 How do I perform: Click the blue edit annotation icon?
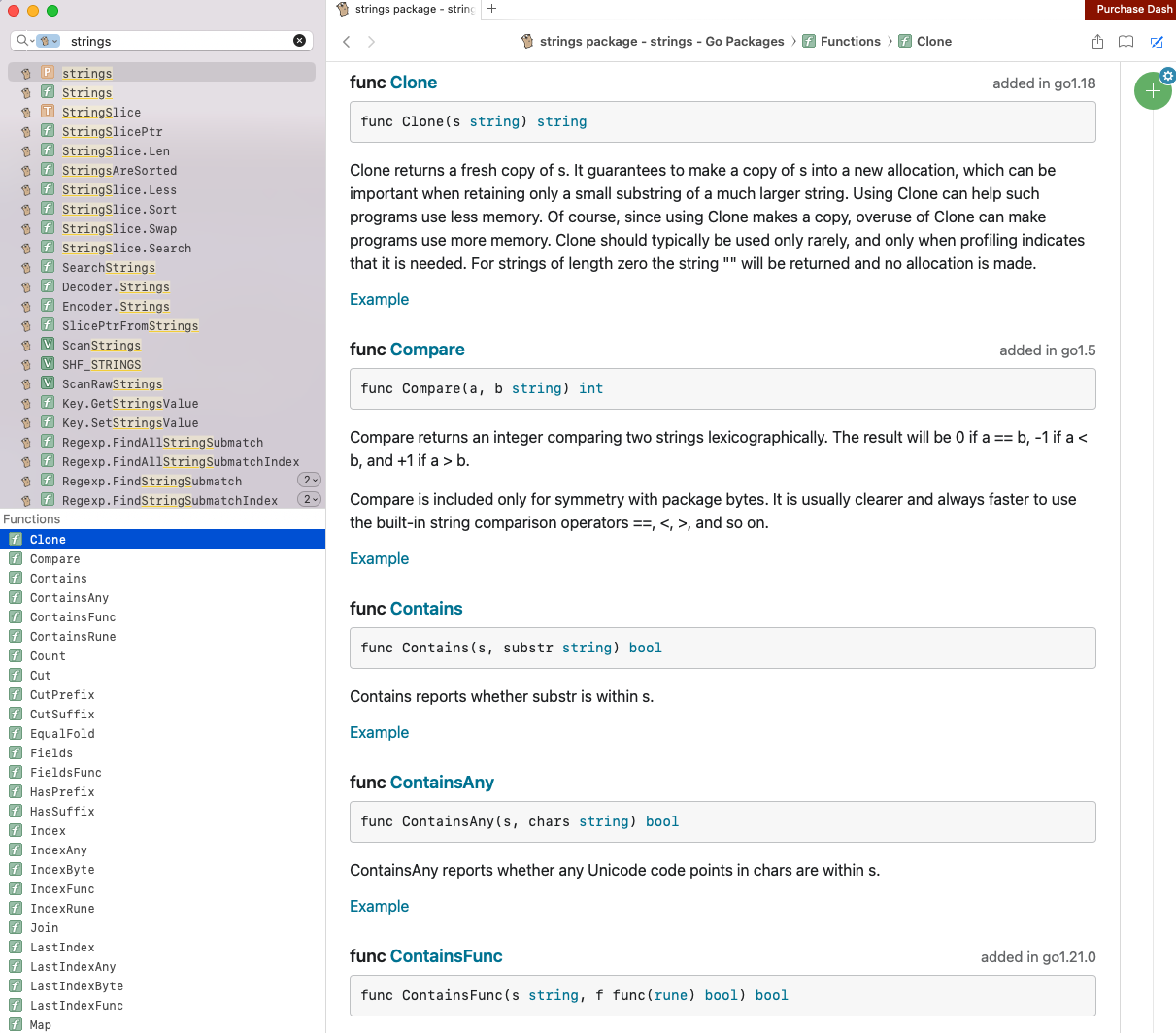click(1156, 42)
